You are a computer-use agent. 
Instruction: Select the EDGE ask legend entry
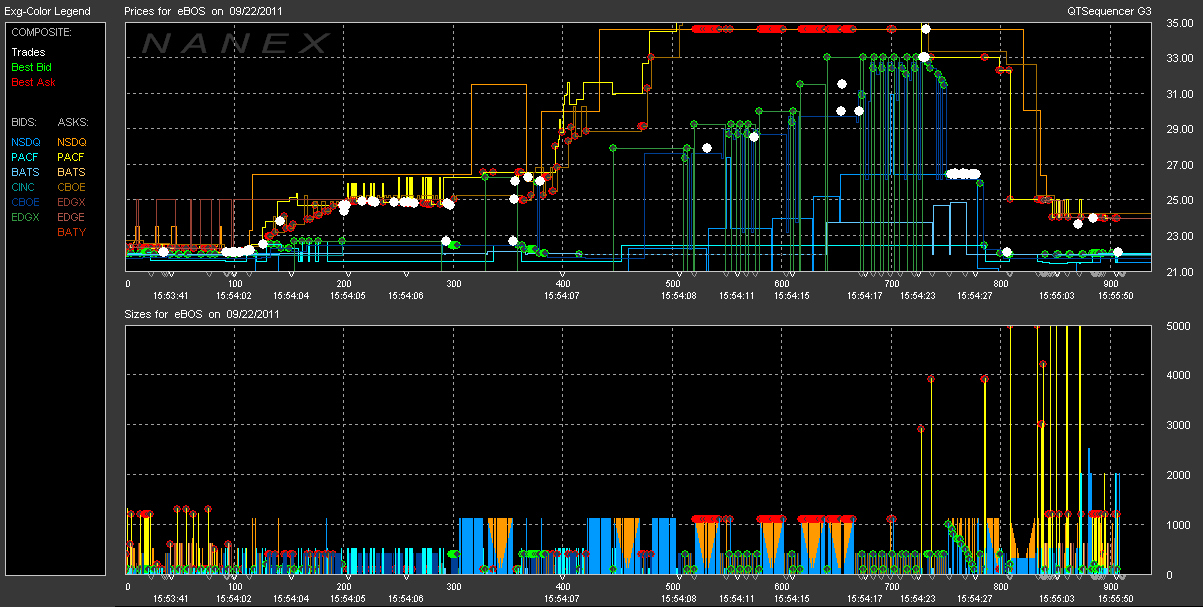(72, 217)
